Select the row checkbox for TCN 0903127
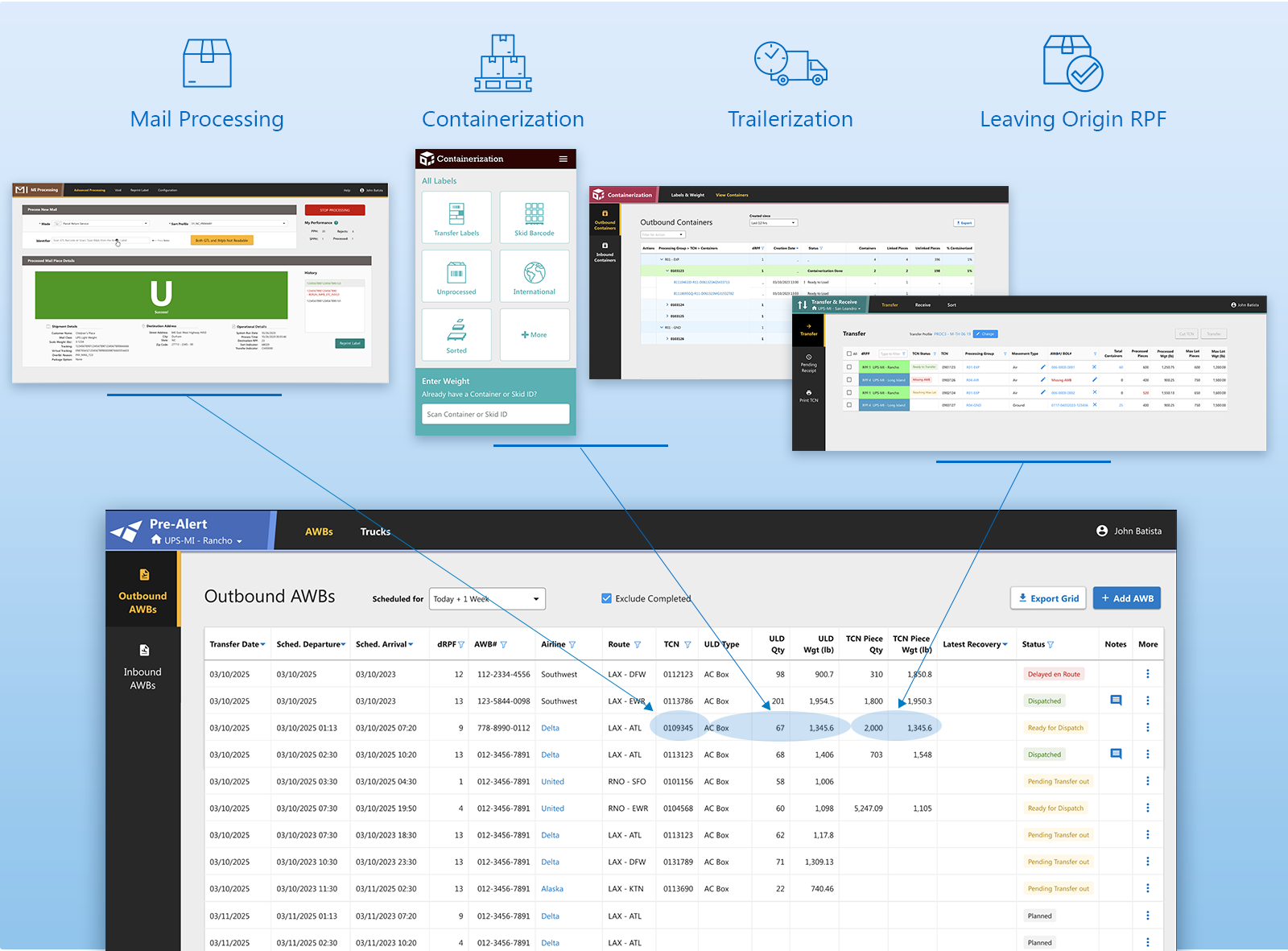Screen dimensions: 1288x951 point(849,405)
